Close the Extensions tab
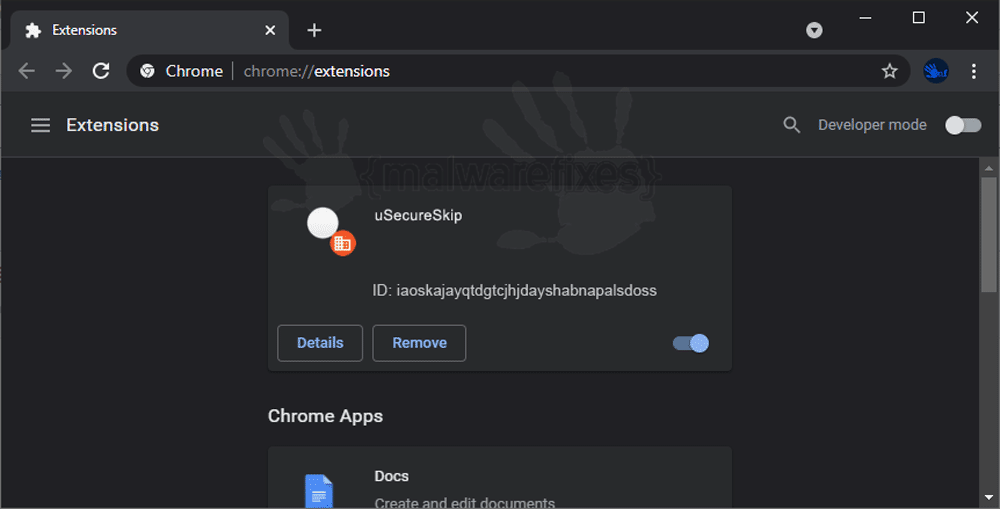1000x509 pixels. point(270,30)
